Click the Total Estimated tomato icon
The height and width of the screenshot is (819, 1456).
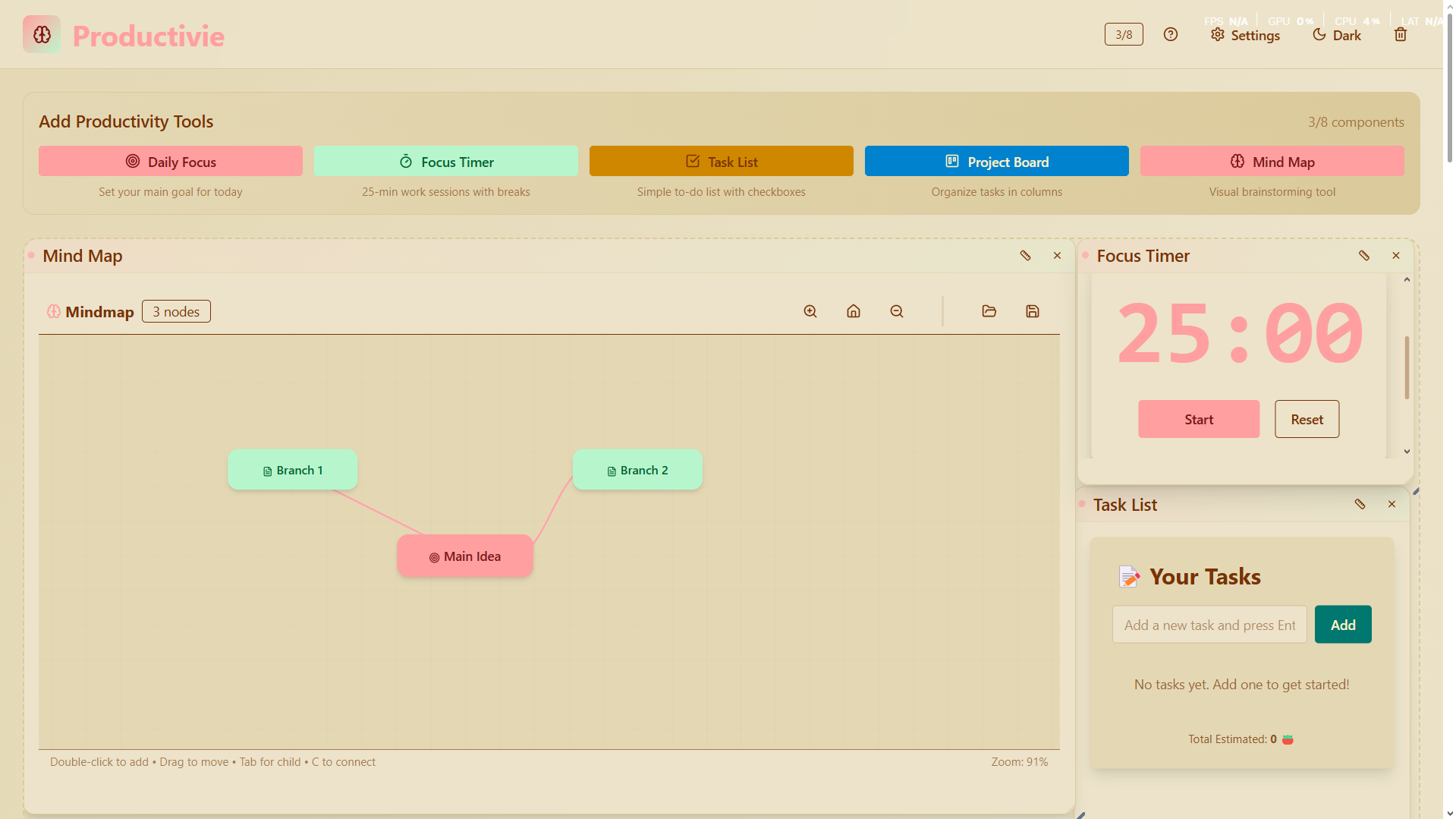(x=1288, y=739)
